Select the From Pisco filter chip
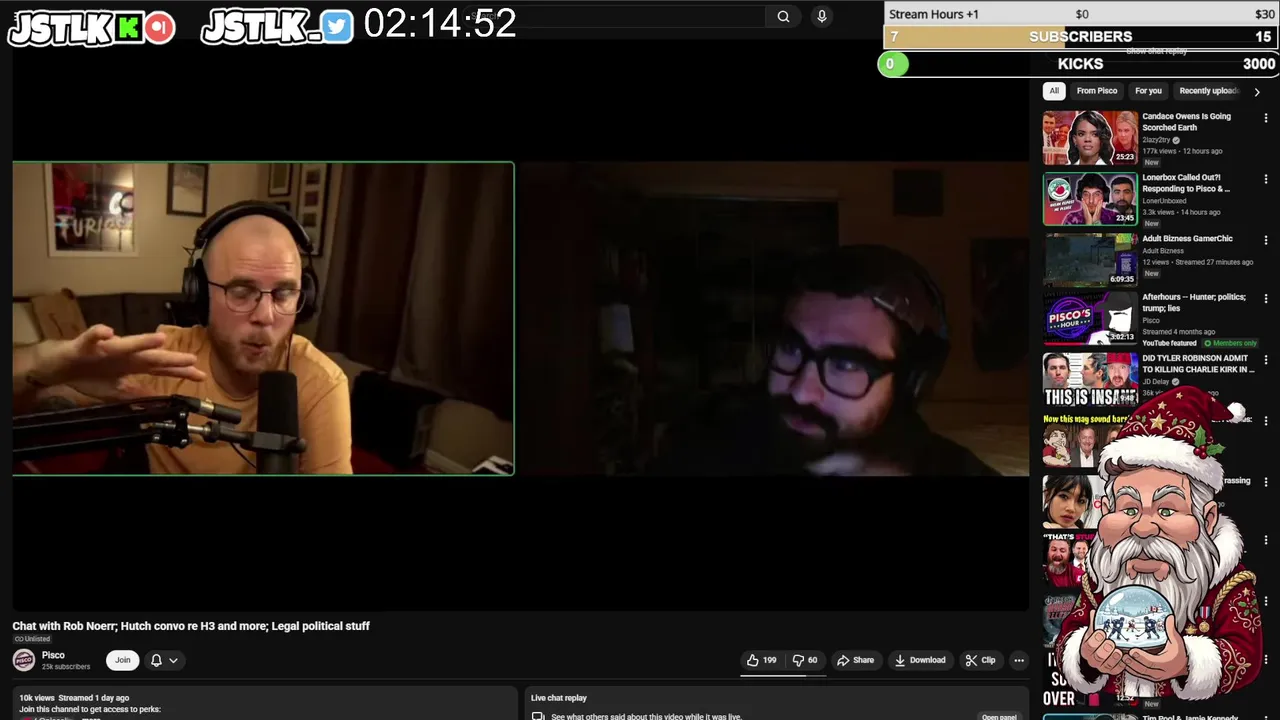This screenshot has height=720, width=1280. 1097,91
